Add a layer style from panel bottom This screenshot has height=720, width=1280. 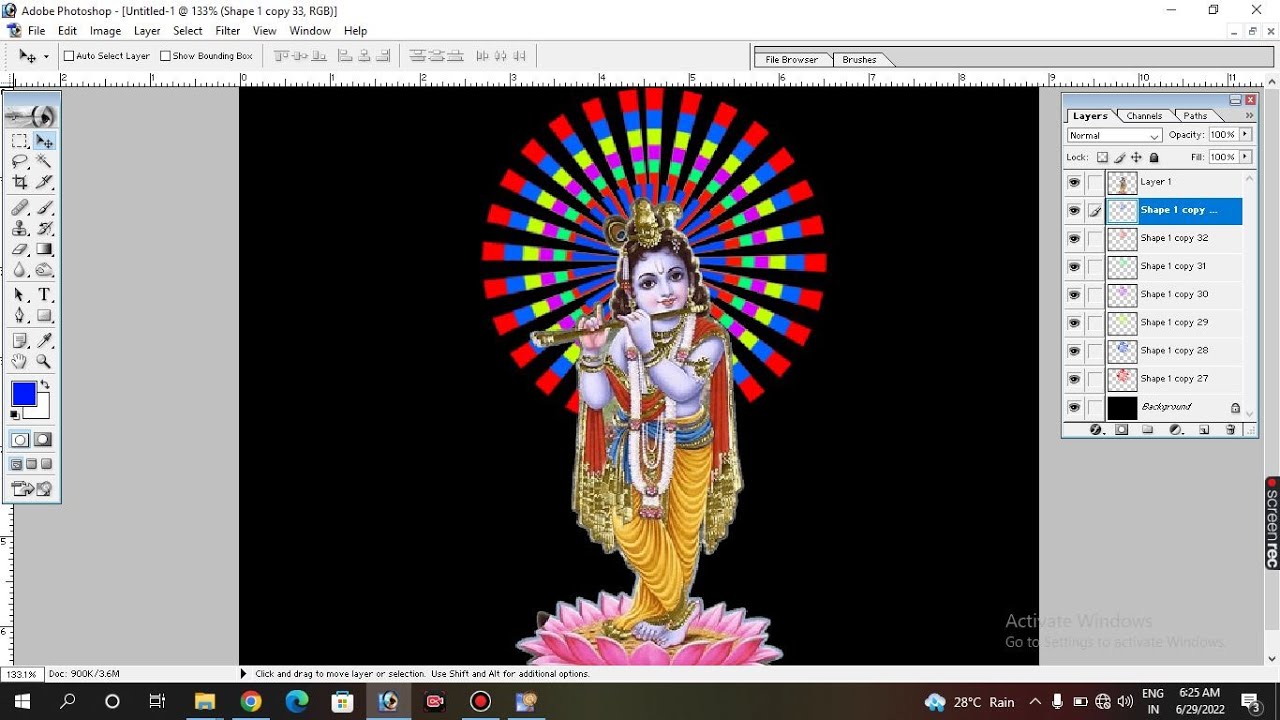1095,430
